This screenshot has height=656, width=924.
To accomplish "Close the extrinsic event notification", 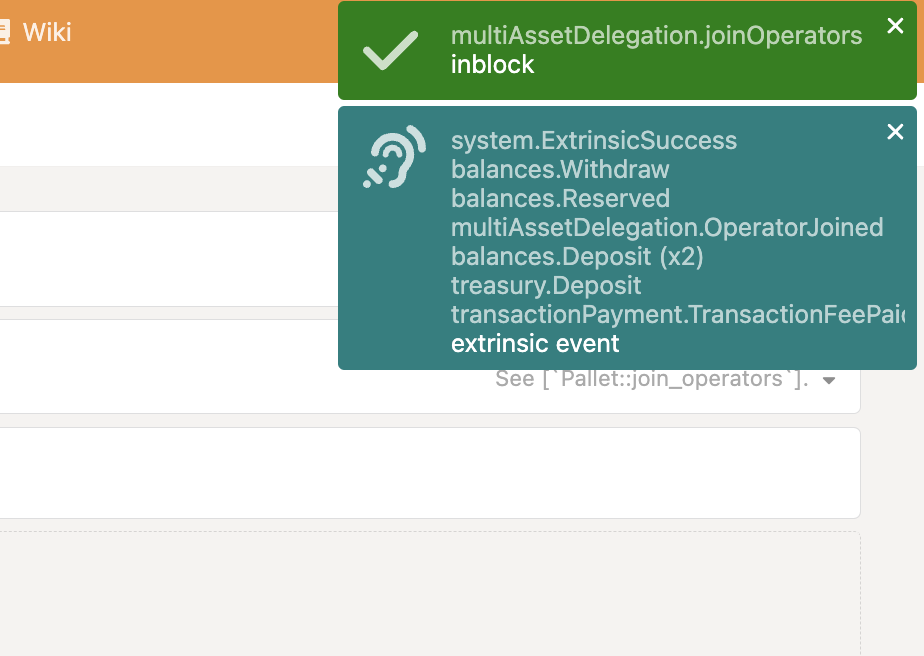I will pos(895,131).
